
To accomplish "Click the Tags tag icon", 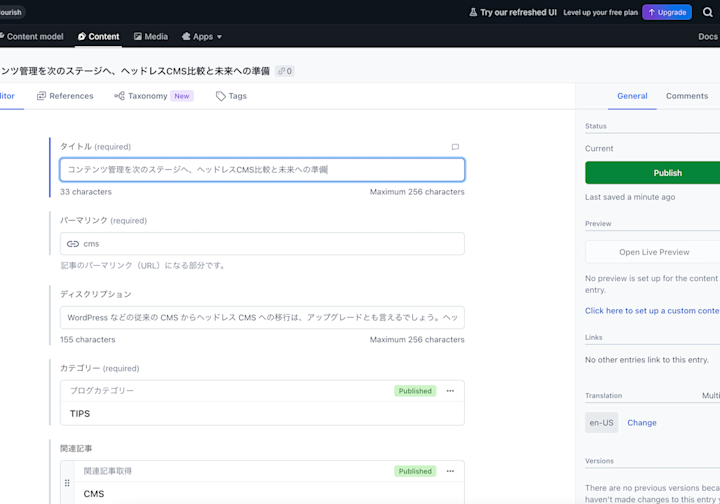I will pos(220,96).
